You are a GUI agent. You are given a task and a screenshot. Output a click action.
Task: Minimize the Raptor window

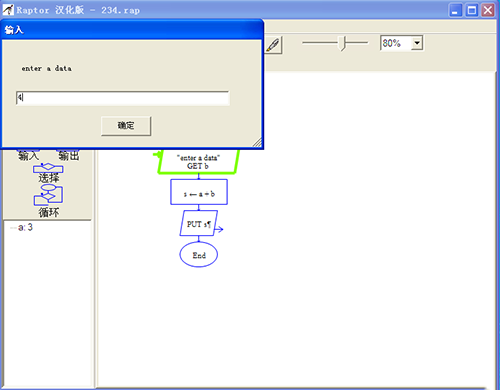click(x=455, y=10)
